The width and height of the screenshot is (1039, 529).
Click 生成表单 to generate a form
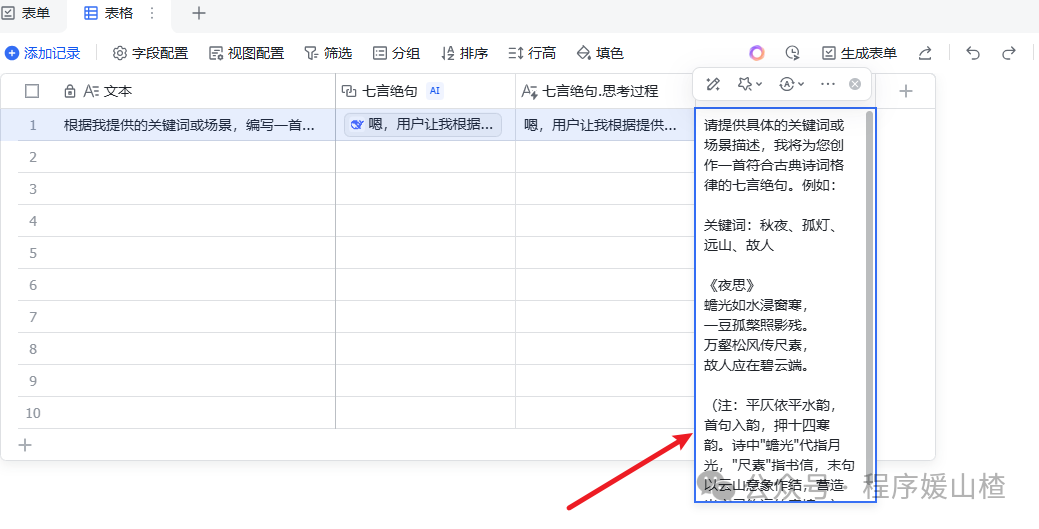[859, 53]
